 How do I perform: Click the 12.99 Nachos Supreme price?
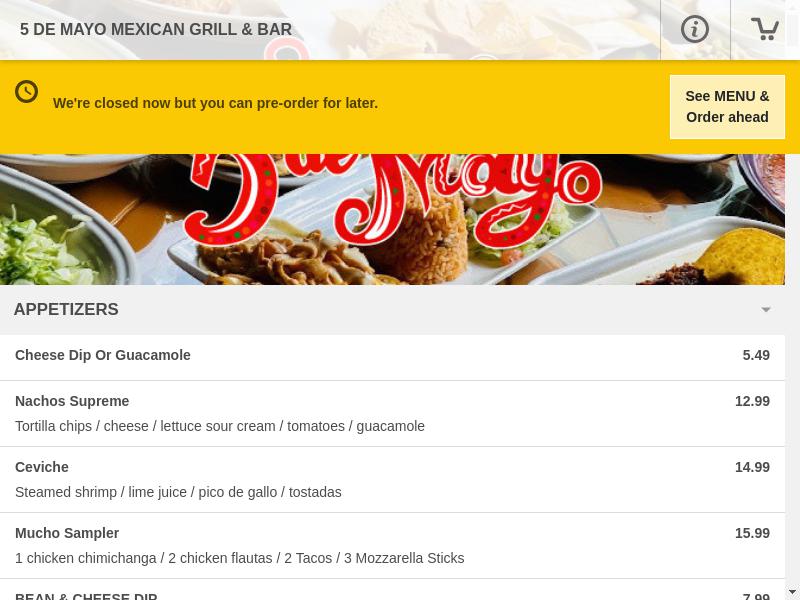(752, 401)
